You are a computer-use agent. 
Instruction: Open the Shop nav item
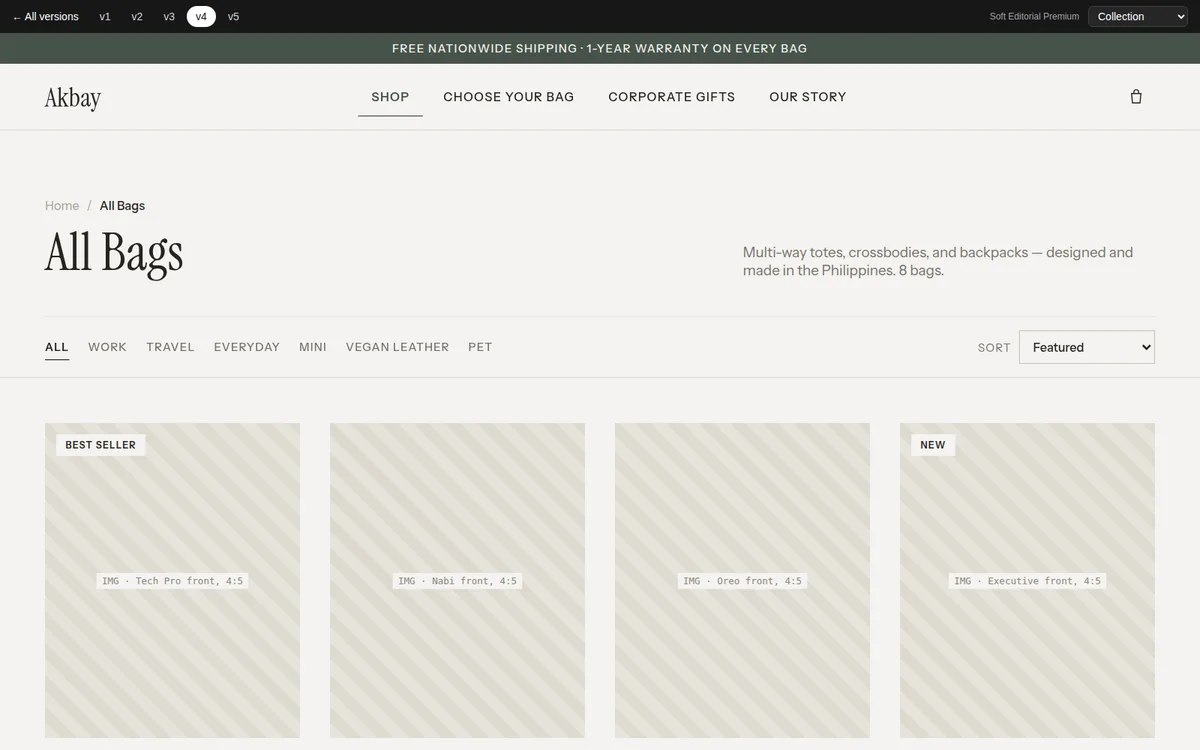(390, 97)
